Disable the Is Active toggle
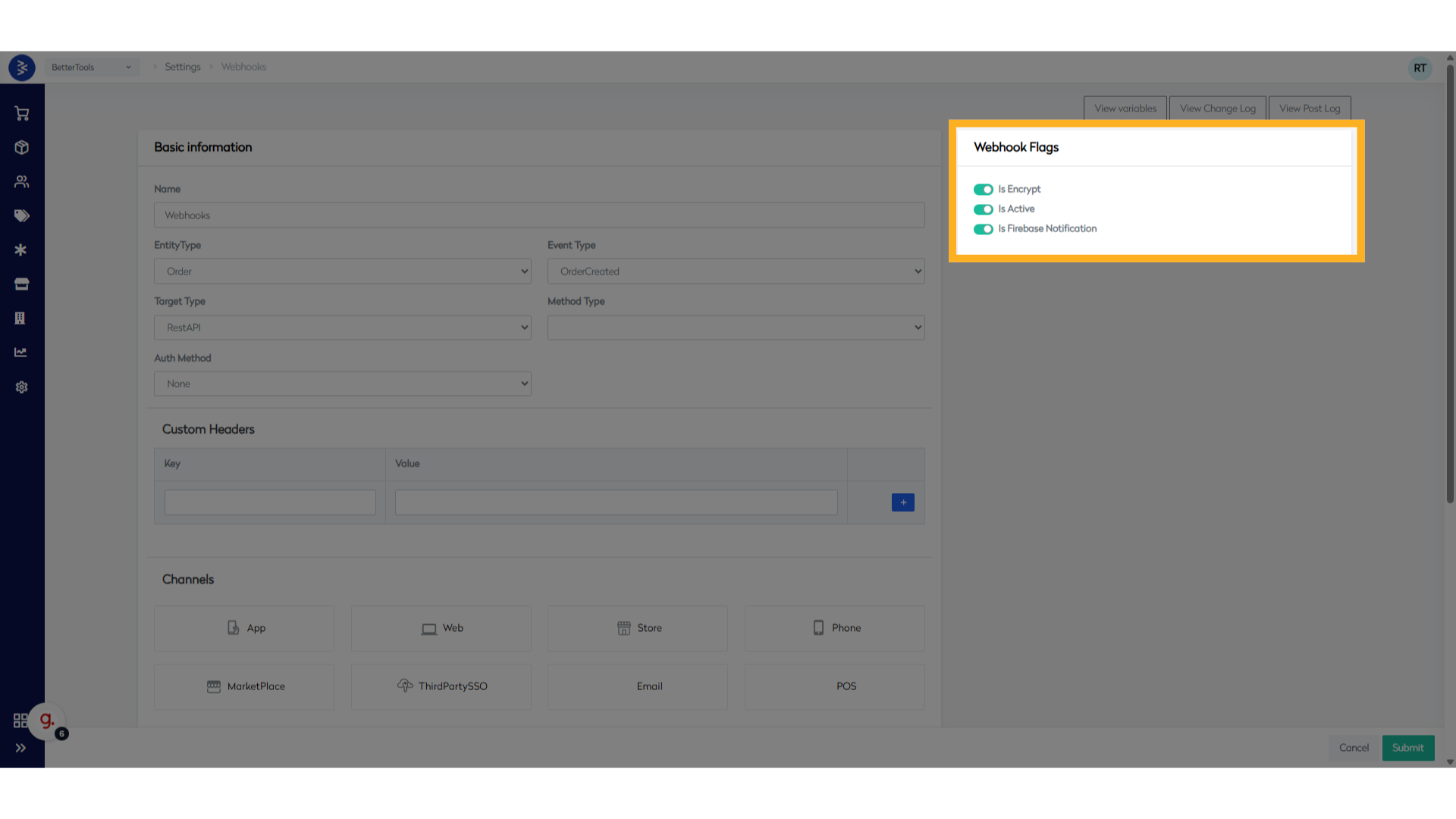 983,209
